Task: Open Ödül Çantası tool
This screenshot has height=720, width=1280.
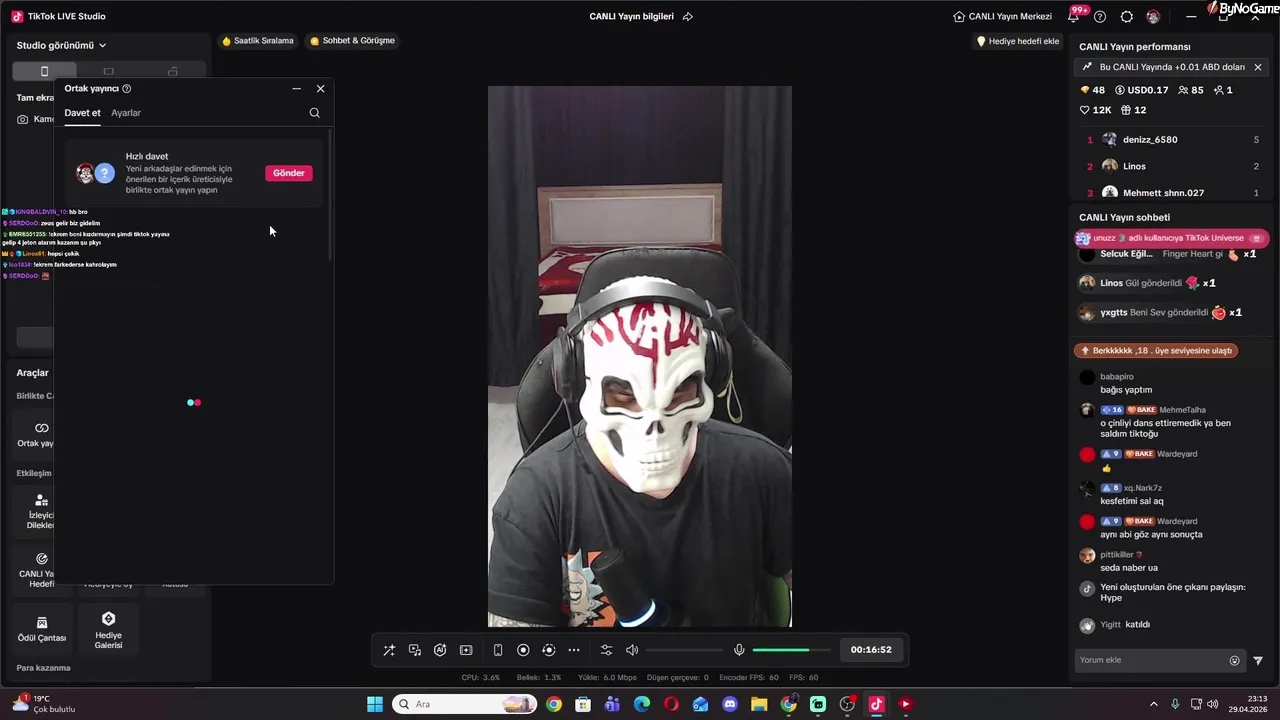Action: 42,628
